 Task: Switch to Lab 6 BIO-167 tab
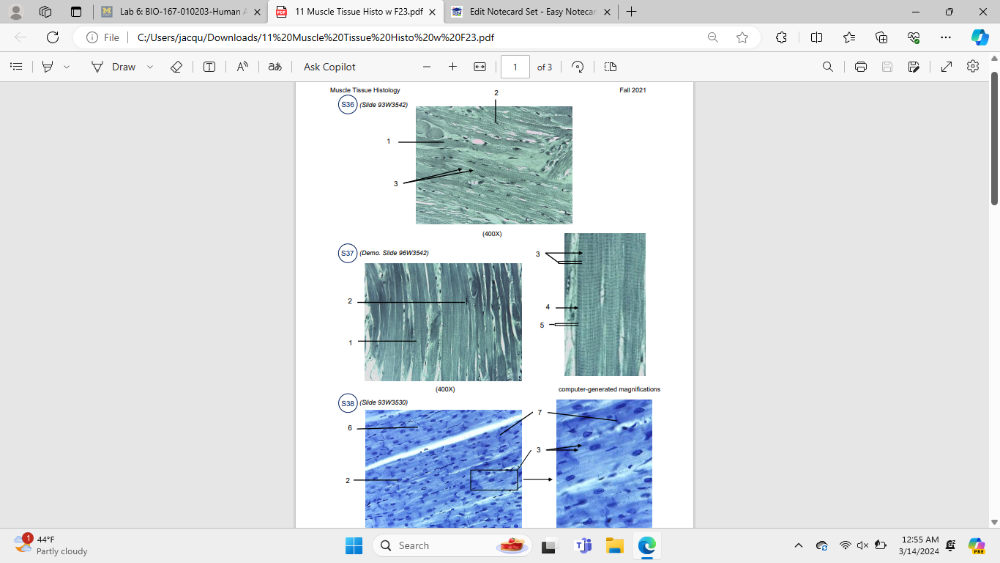click(x=180, y=12)
